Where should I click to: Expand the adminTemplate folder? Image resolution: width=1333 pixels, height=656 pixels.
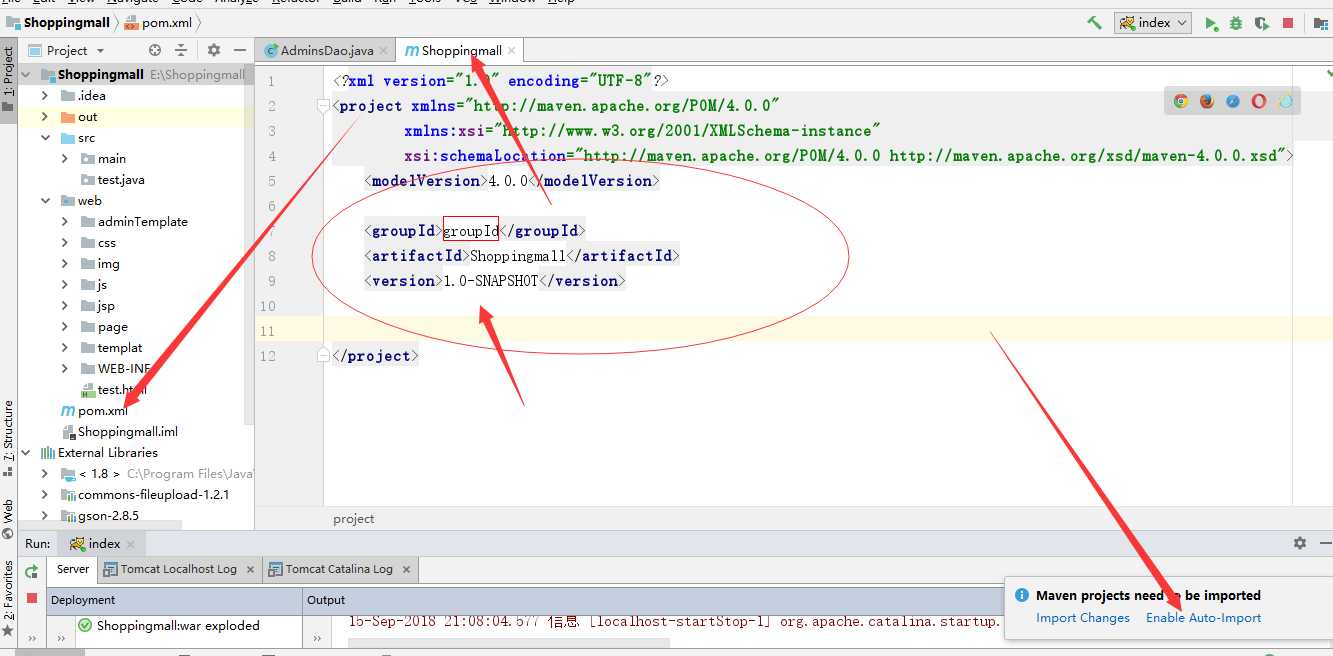coord(65,222)
